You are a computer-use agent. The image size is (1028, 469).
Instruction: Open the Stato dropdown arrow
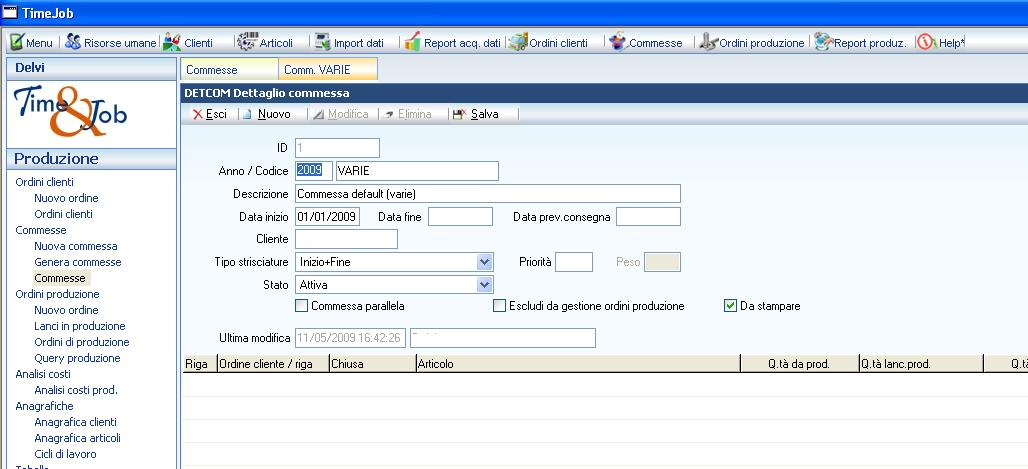pyautogui.click(x=484, y=285)
